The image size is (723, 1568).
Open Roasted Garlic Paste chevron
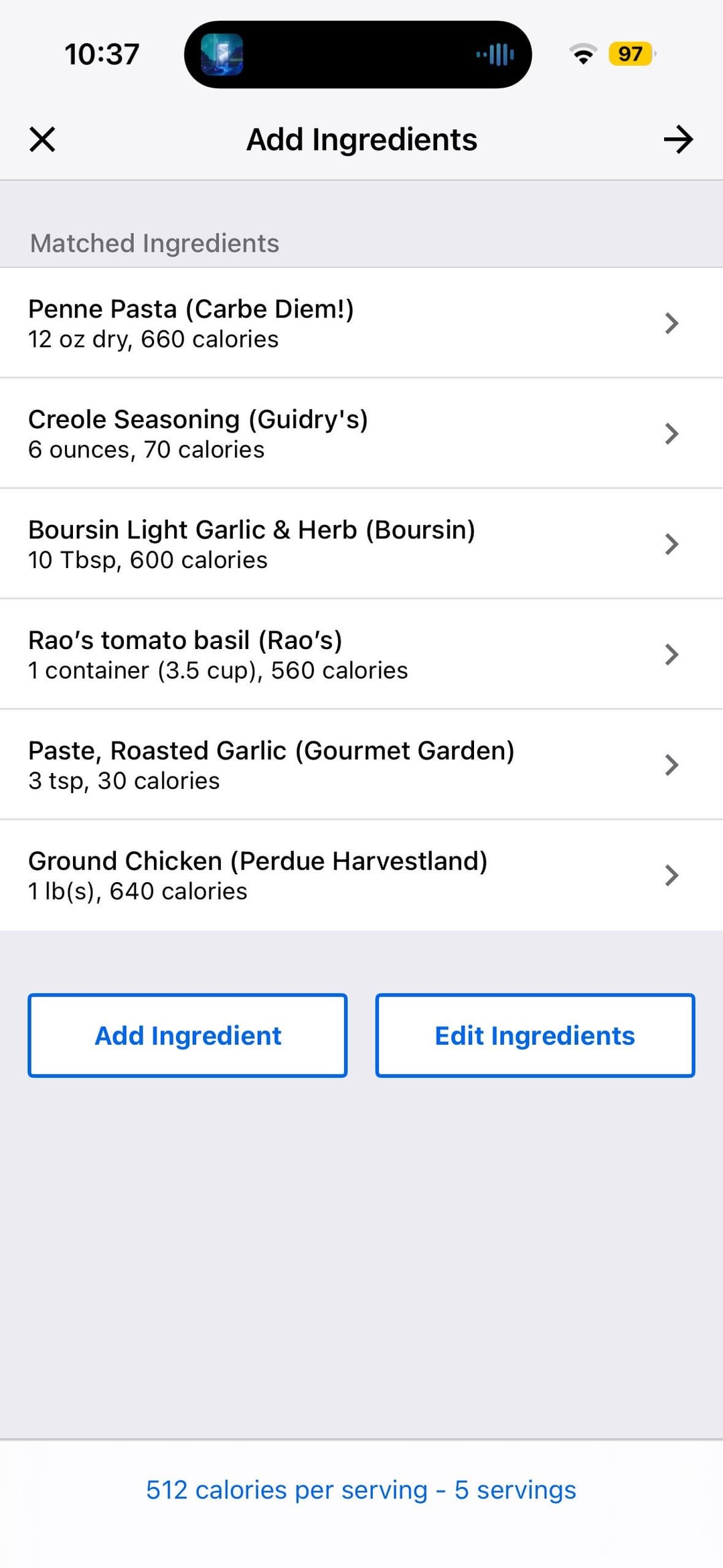coord(671,765)
